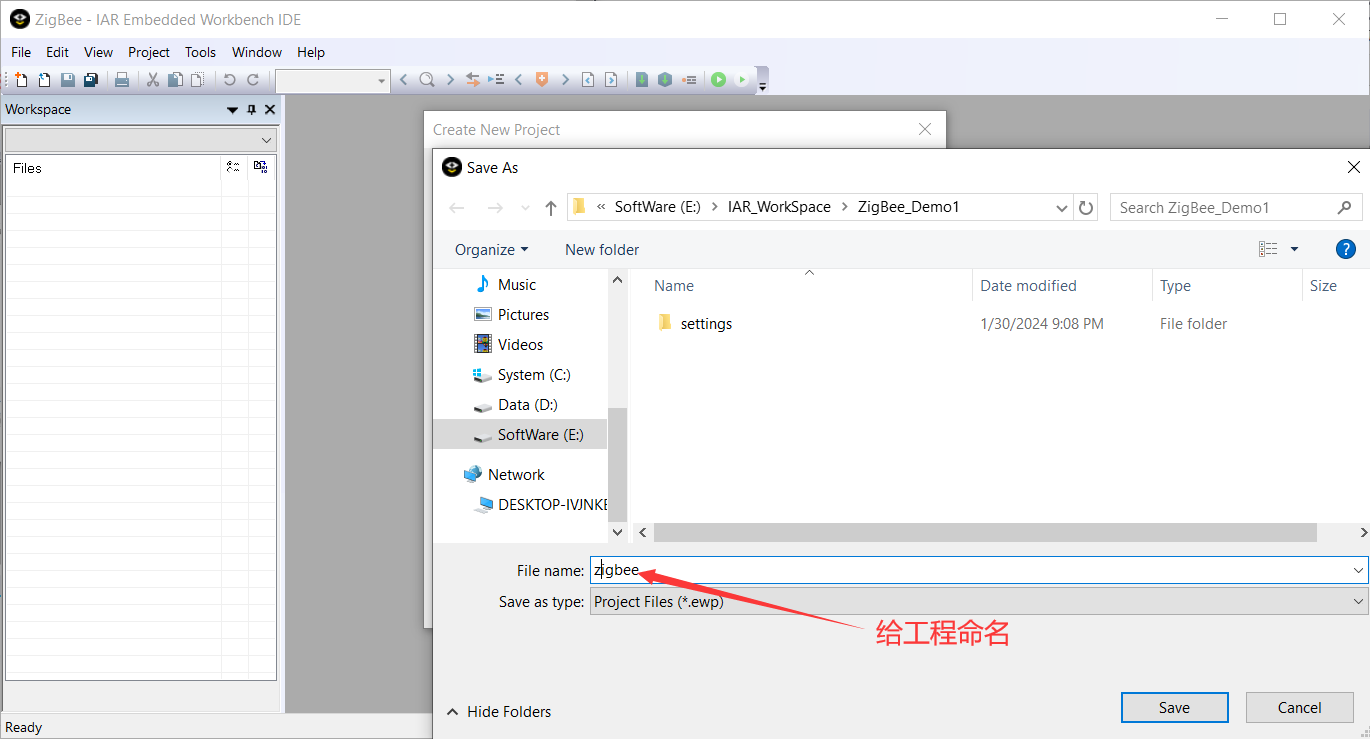1370x739 pixels.
Task: Open the Edit menu
Action: pyautogui.click(x=57, y=52)
